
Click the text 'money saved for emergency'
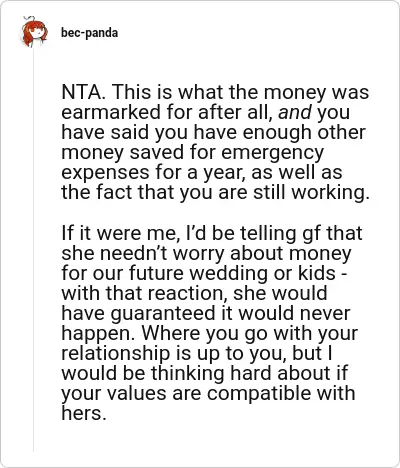click(x=192, y=152)
